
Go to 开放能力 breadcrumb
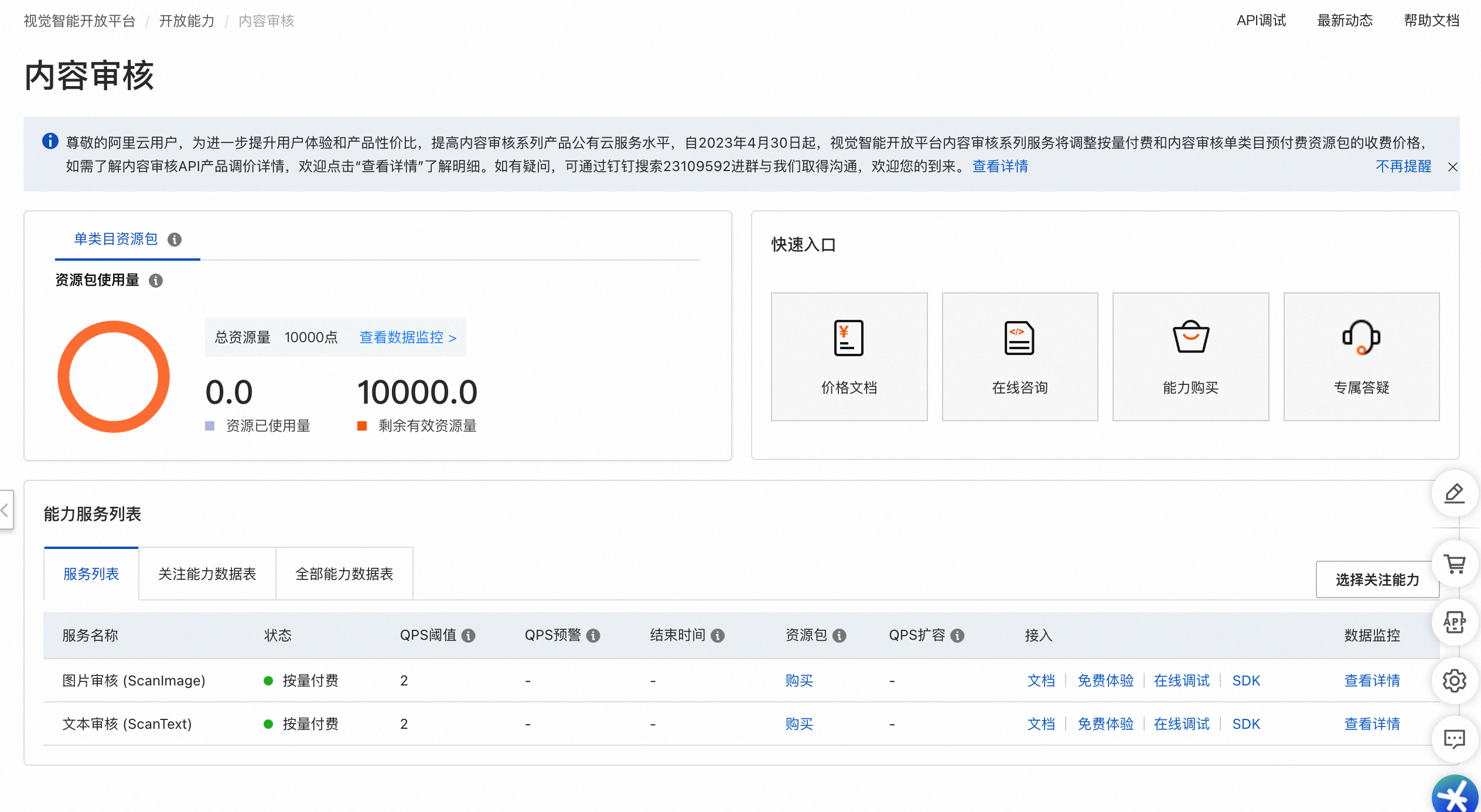[x=187, y=21]
